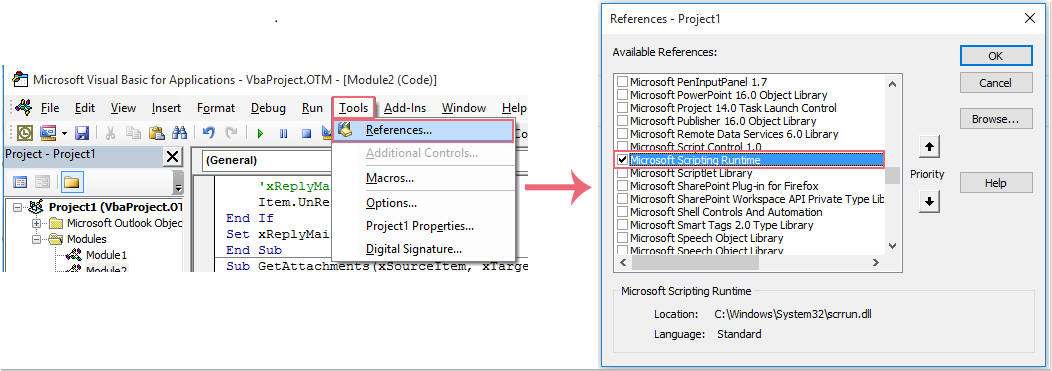The width and height of the screenshot is (1052, 371).
Task: Click the Find binoculars icon
Action: (x=180, y=132)
